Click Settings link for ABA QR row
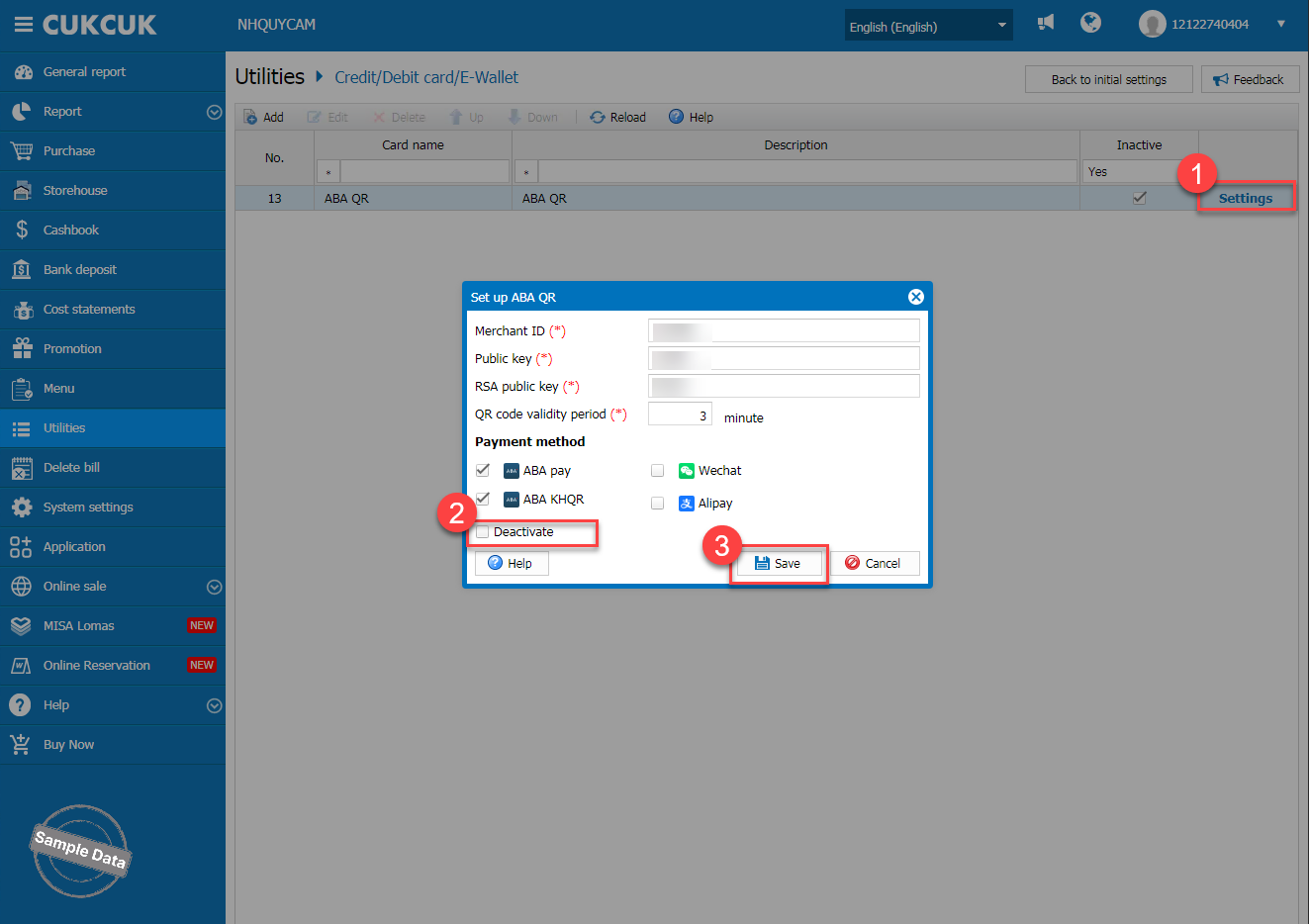 [x=1246, y=198]
